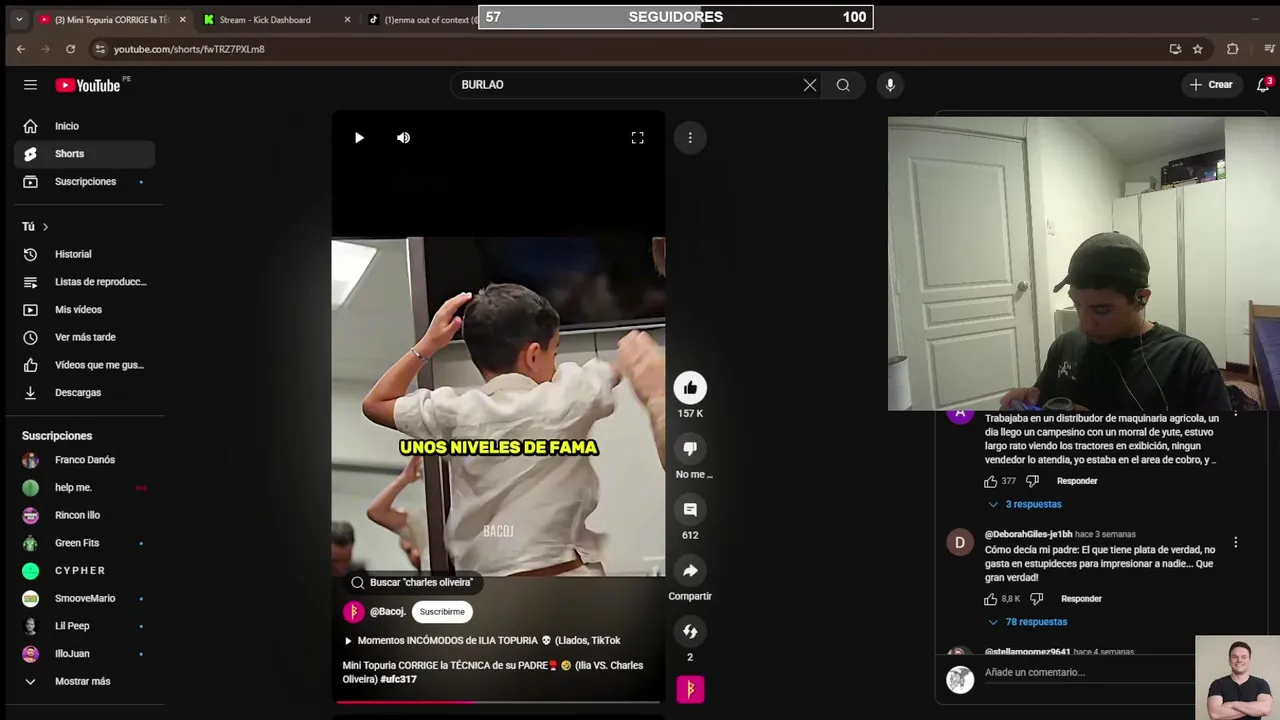Open the pink sound thumbnail below remix
This screenshot has width=1280, height=720.
[x=690, y=689]
